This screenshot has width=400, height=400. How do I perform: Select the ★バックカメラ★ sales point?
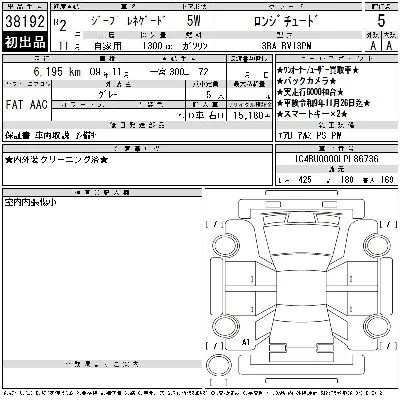point(306,81)
